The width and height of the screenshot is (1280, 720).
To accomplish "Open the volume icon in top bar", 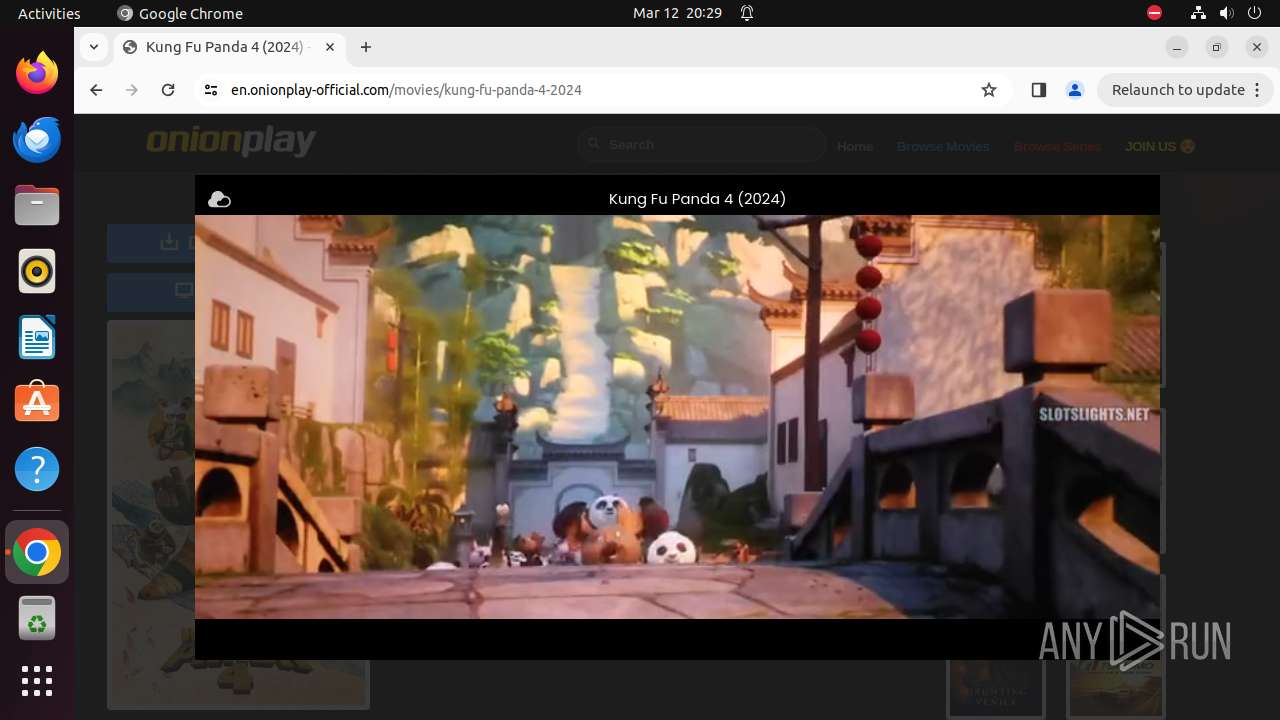I will click(1226, 13).
